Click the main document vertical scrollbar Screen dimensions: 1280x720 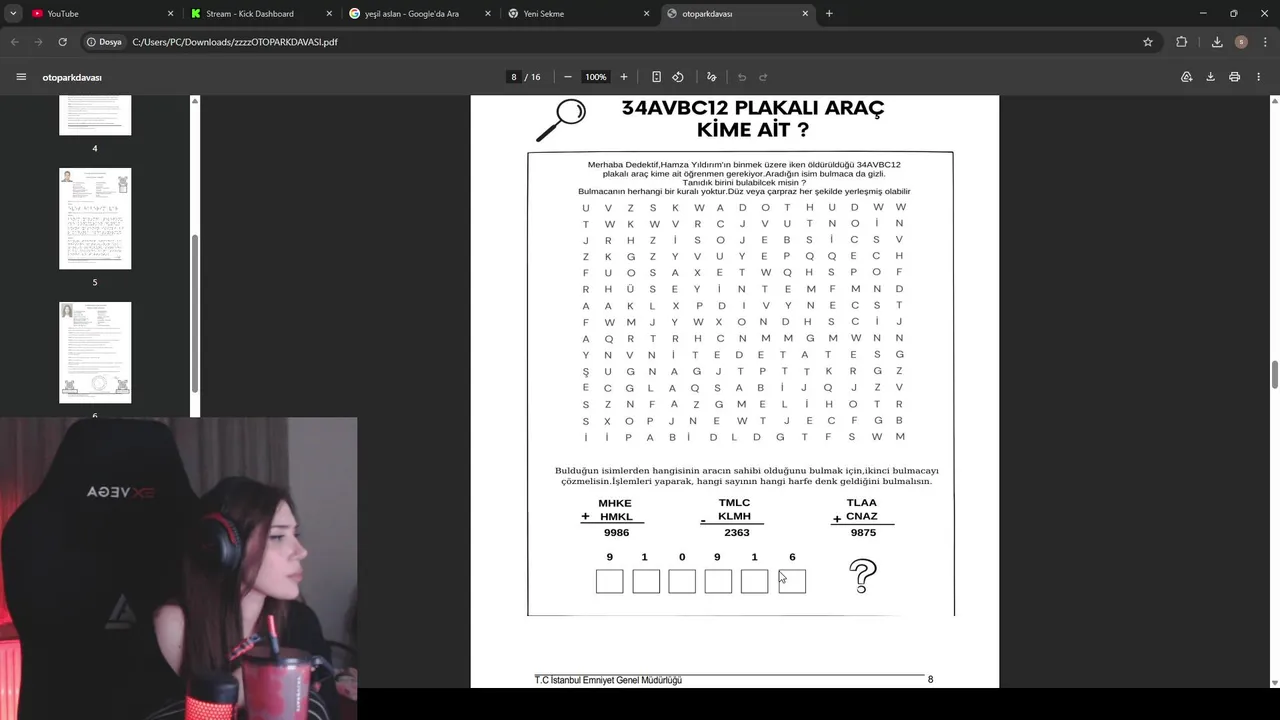[1274, 375]
